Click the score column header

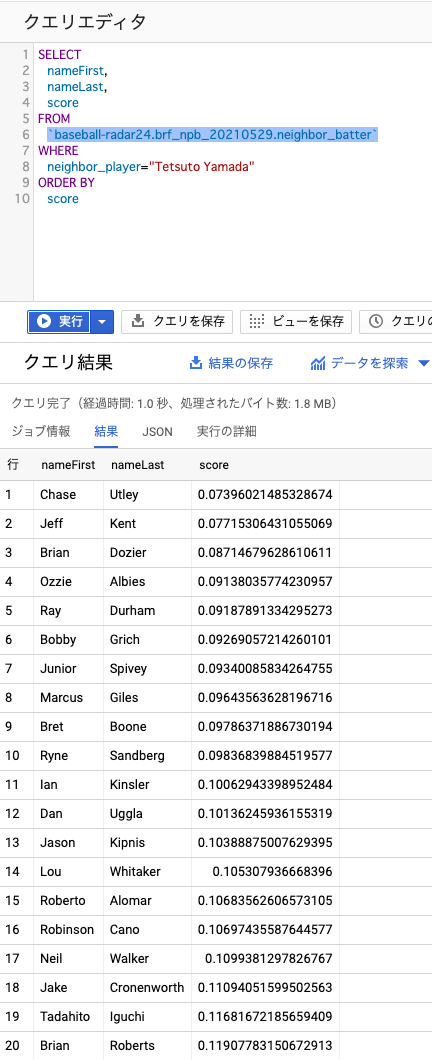tap(214, 465)
